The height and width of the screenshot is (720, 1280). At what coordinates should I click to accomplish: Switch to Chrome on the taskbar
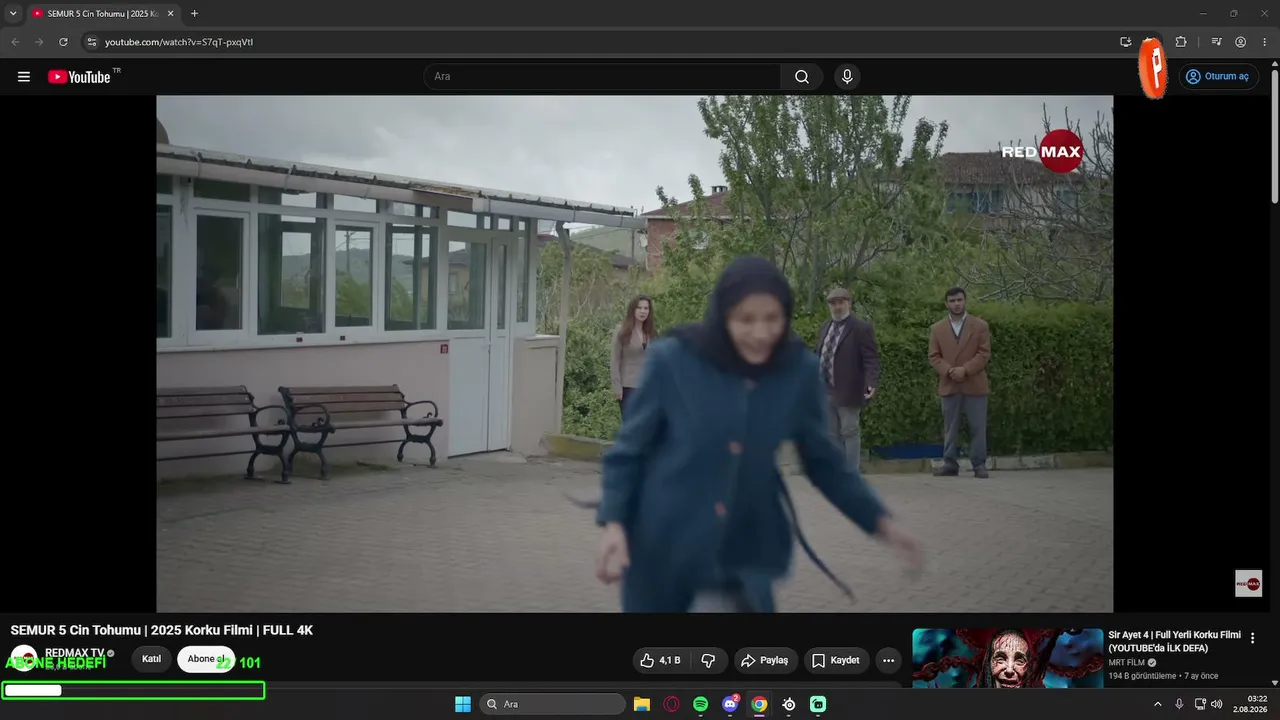point(759,704)
